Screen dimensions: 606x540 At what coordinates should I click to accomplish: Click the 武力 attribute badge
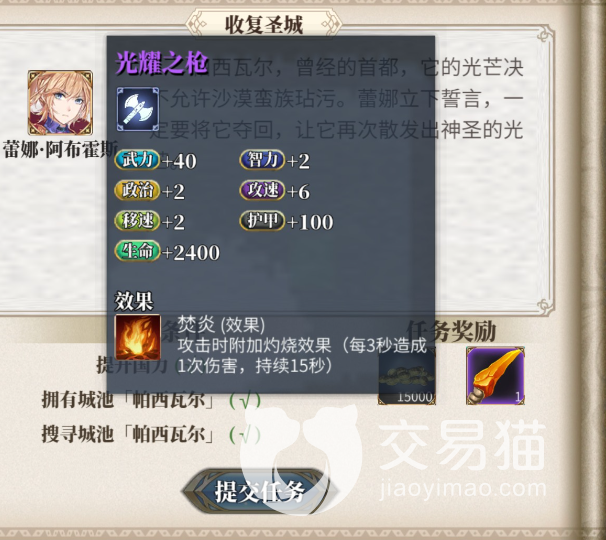(x=137, y=160)
